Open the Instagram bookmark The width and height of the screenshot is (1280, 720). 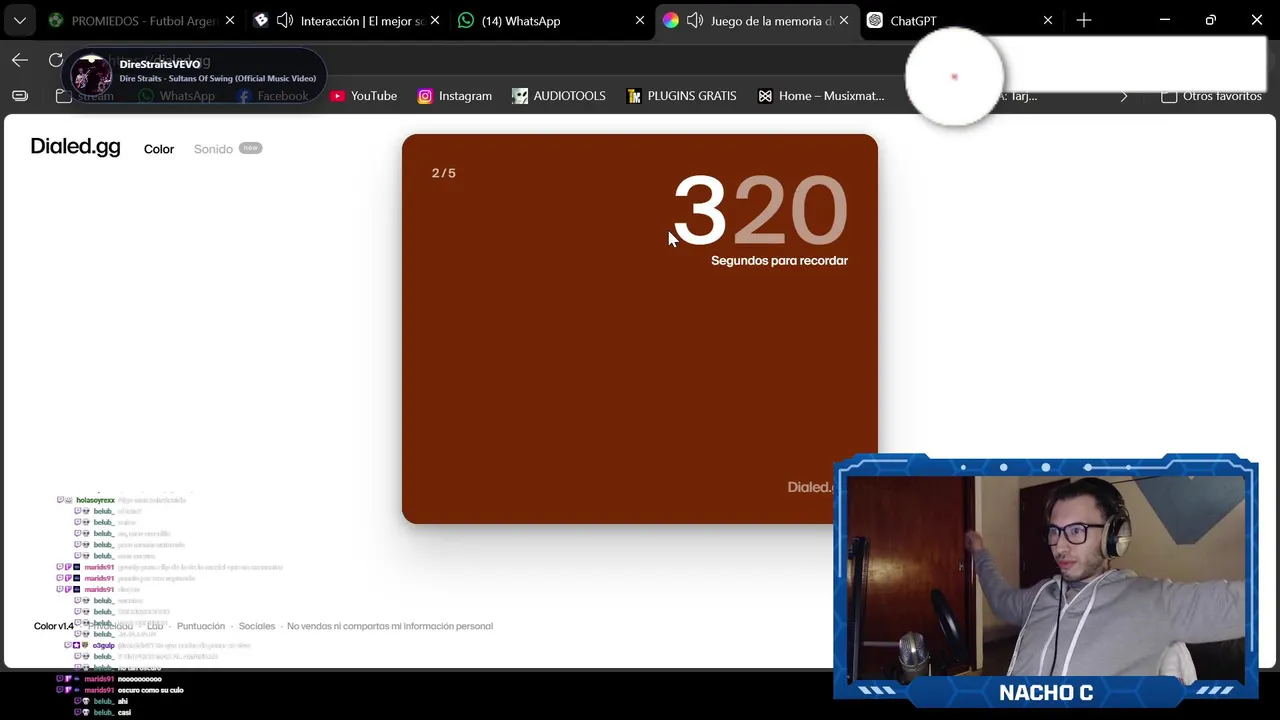[455, 96]
